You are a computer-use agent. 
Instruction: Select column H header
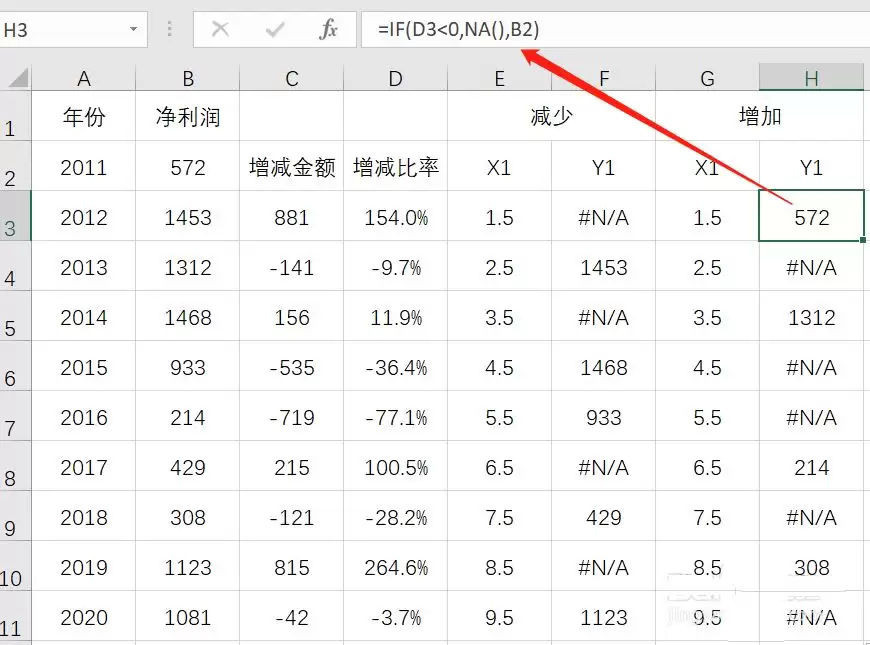tap(811, 78)
